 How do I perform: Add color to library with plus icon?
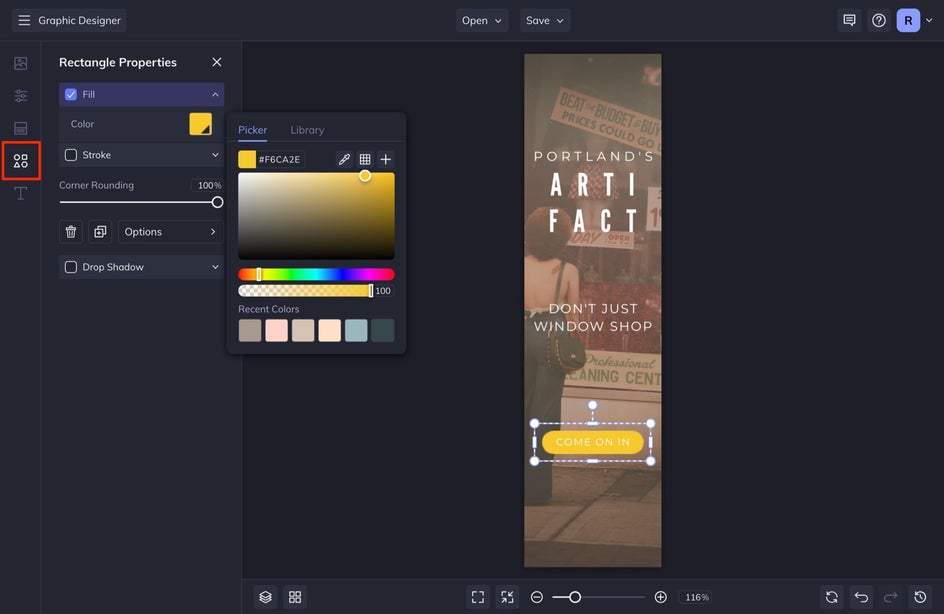coord(386,159)
